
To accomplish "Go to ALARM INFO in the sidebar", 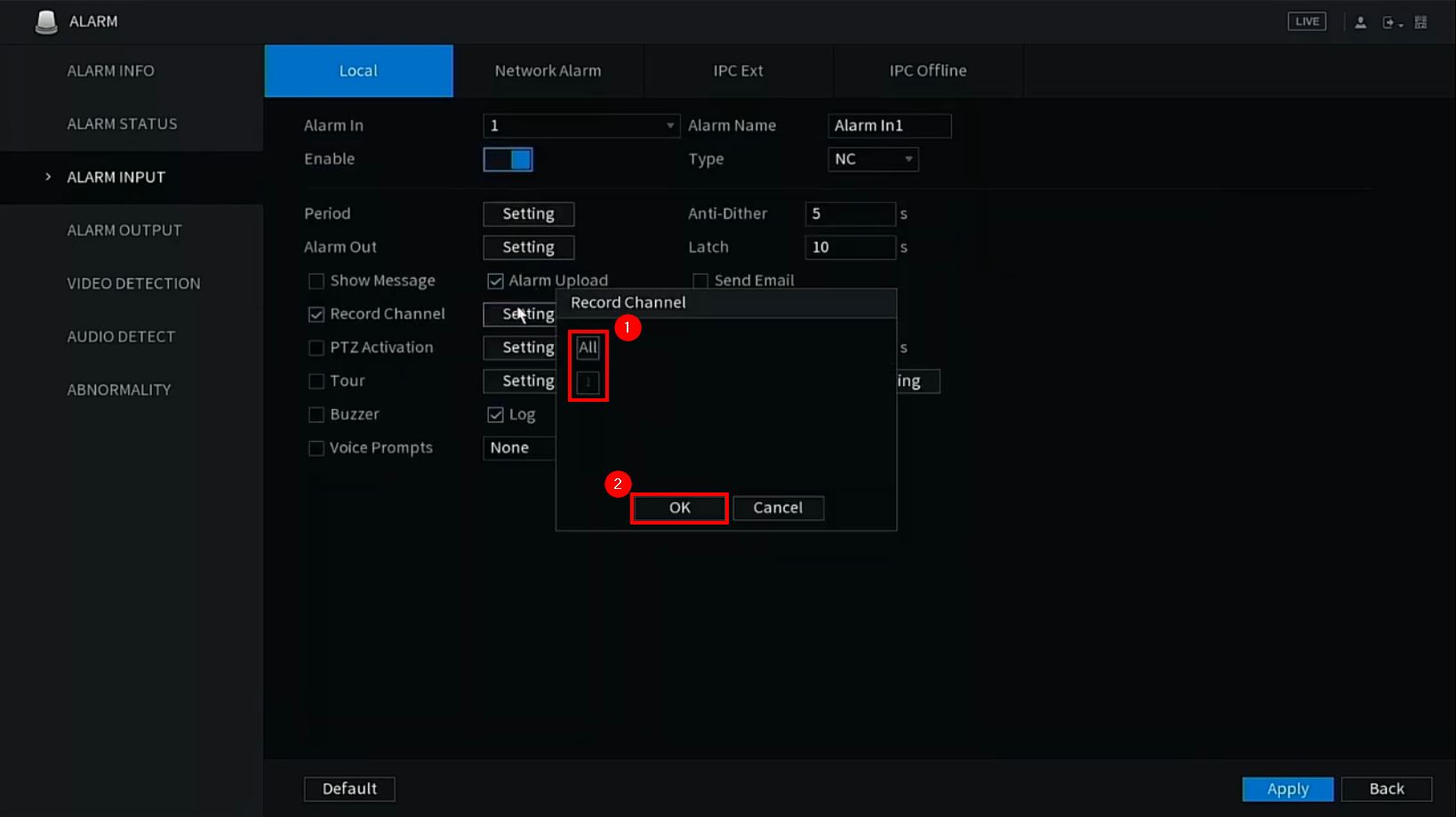I will click(x=110, y=71).
